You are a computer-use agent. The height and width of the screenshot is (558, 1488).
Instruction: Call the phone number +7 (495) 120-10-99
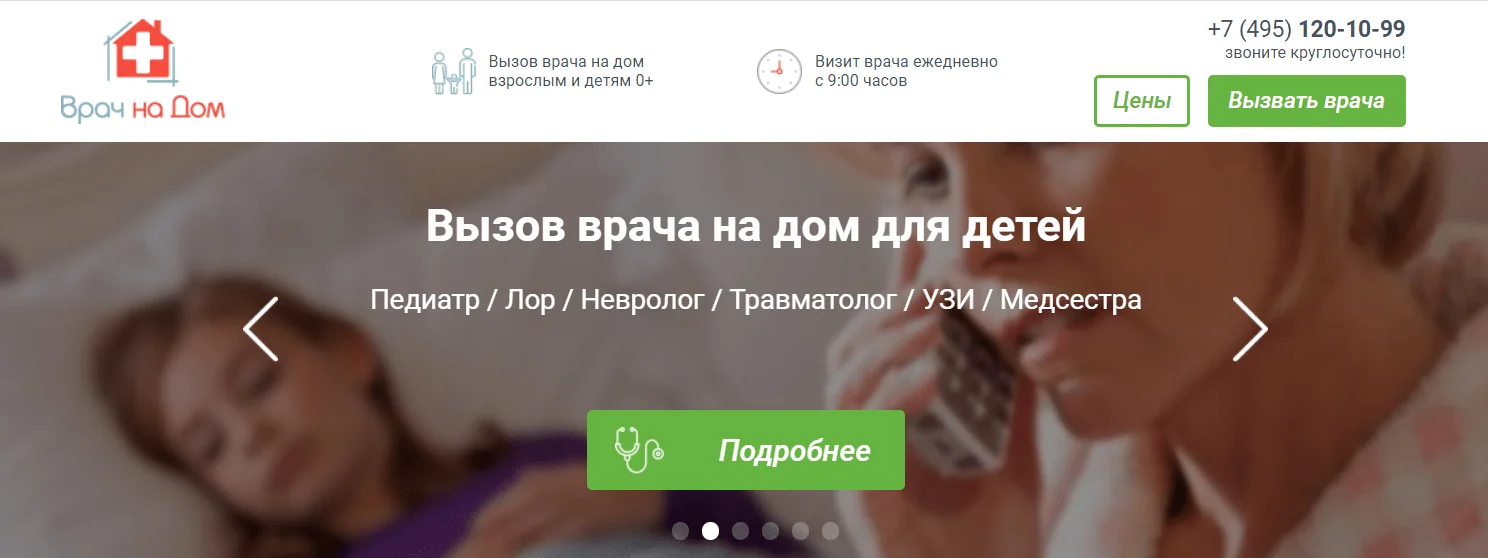pos(1306,28)
